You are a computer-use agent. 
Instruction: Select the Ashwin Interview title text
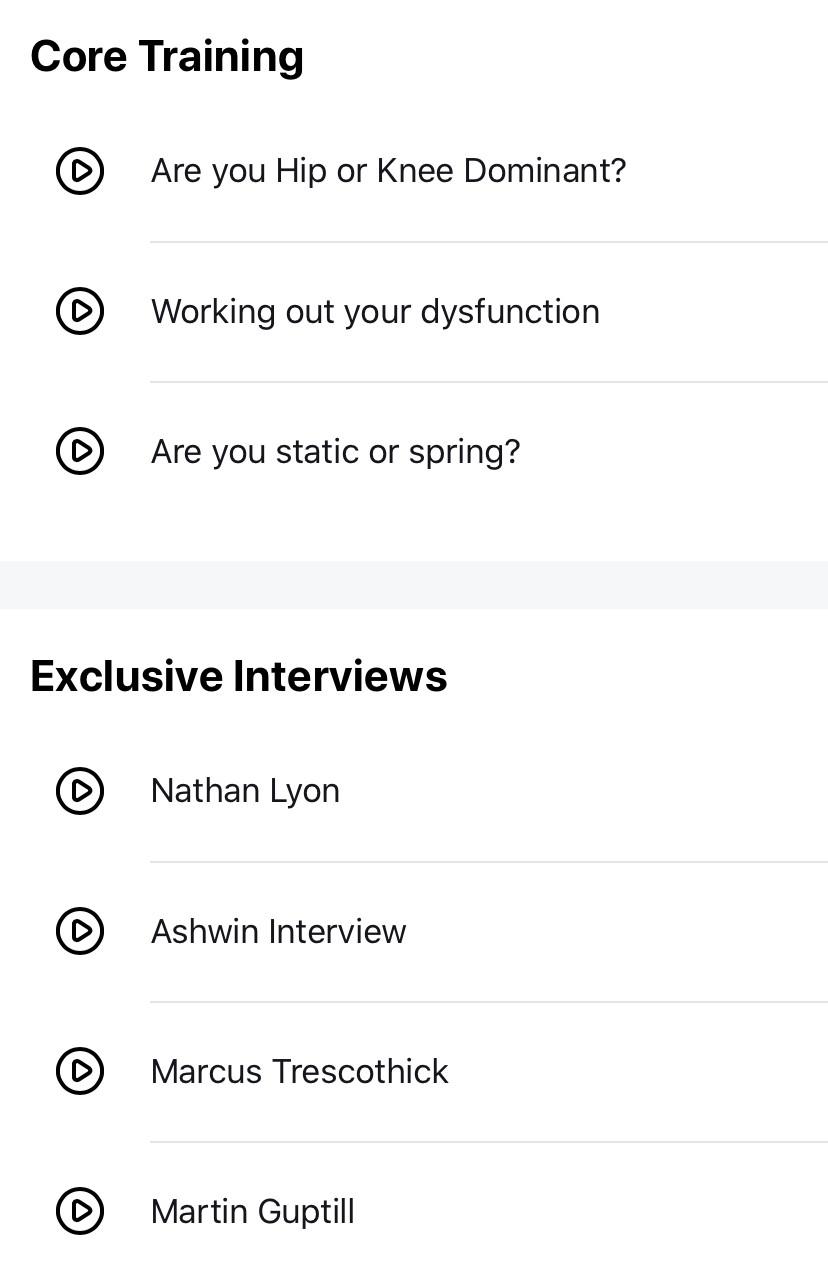[x=278, y=931]
